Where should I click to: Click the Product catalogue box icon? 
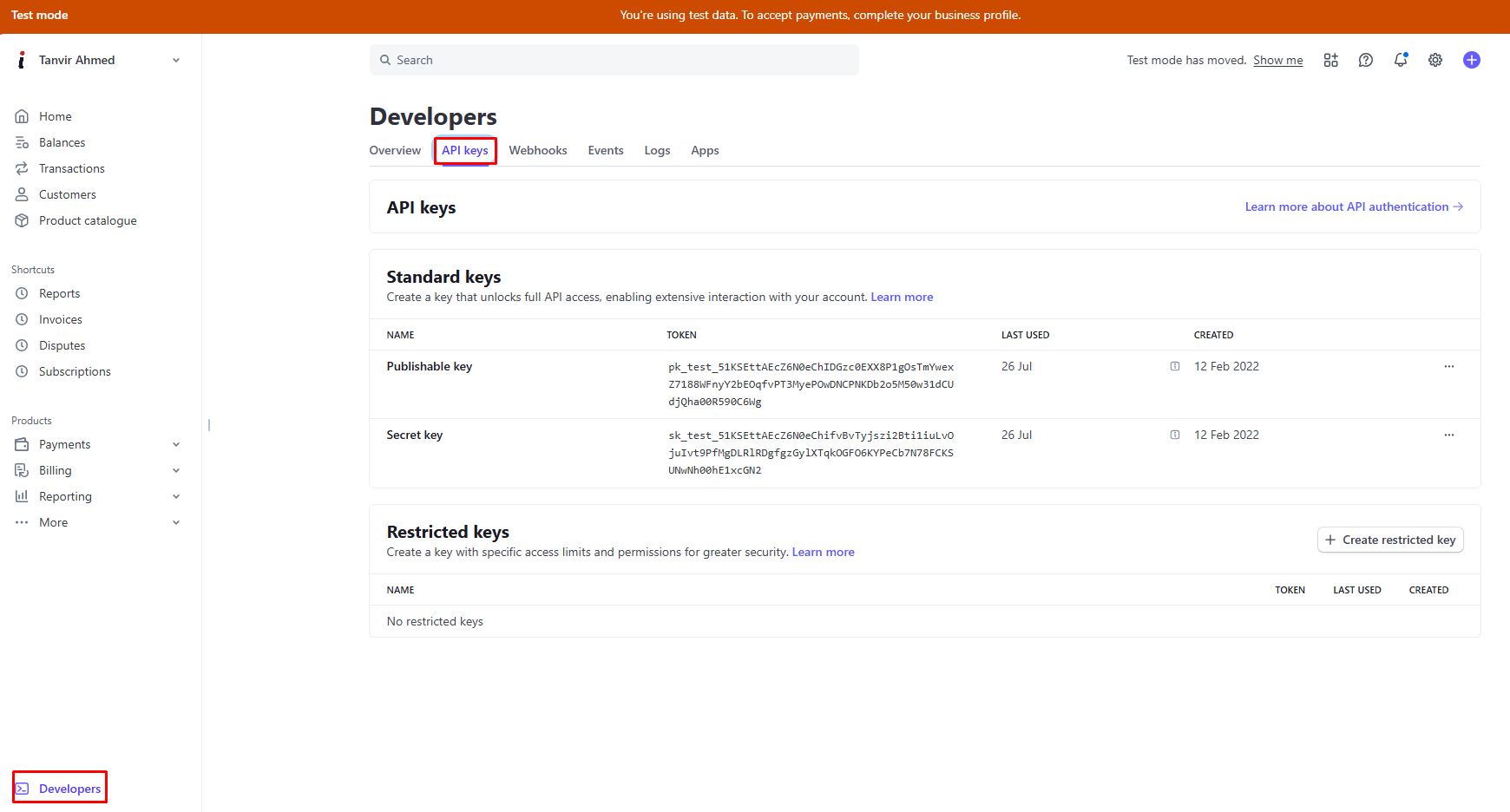coord(22,220)
